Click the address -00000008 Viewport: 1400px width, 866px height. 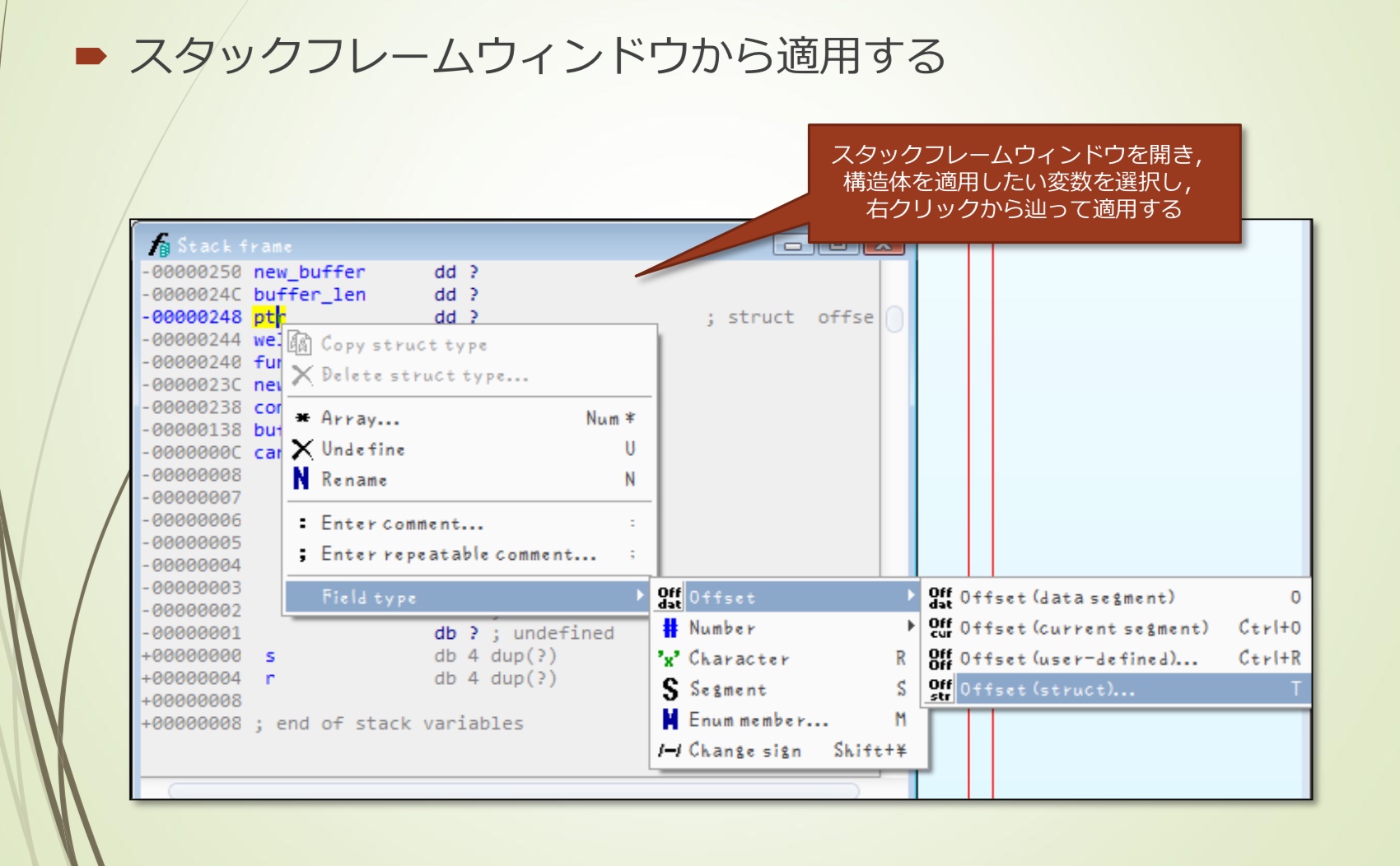tap(191, 475)
